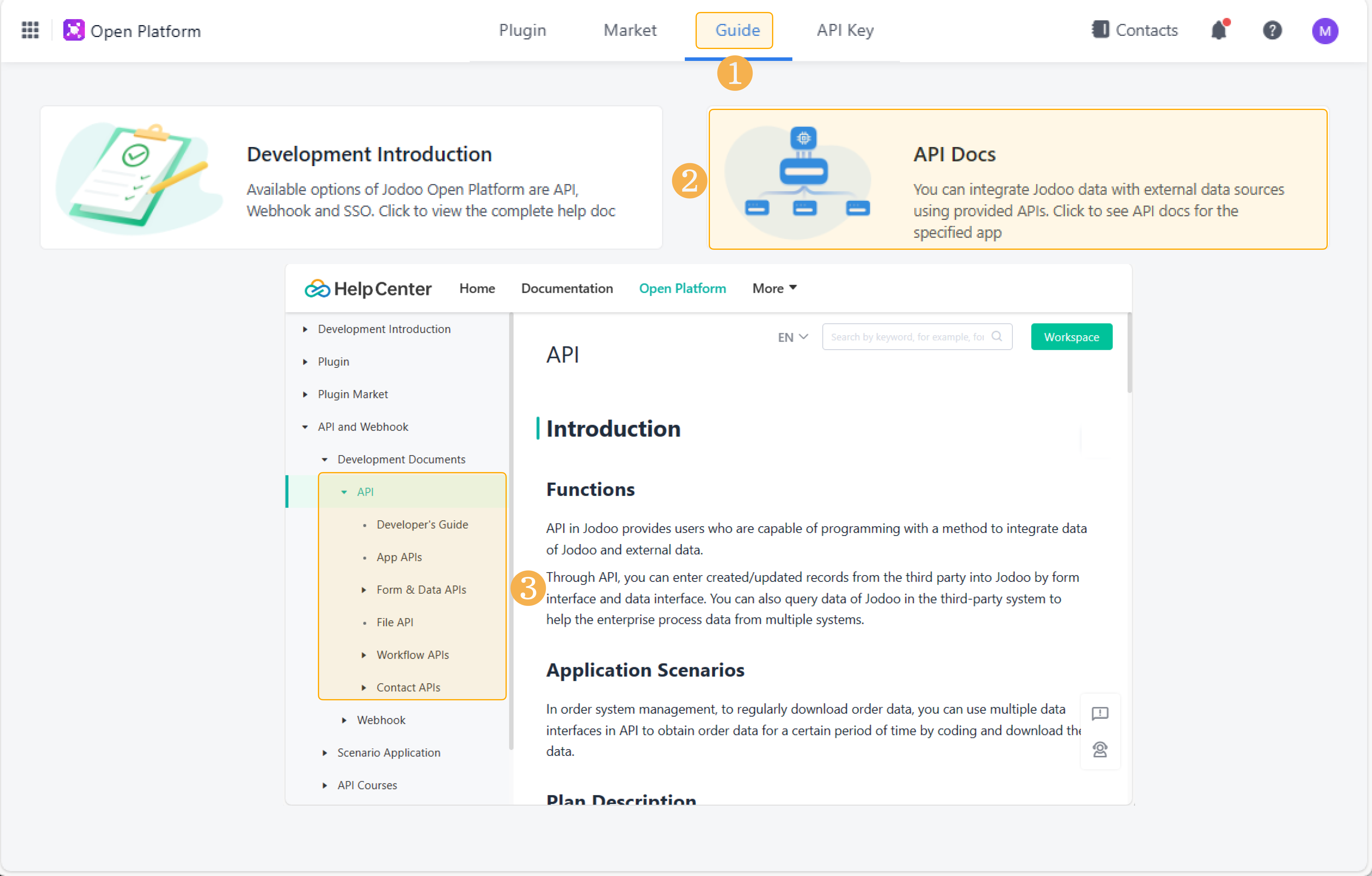1372x876 pixels.
Task: Click the Contacts label in header
Action: [1146, 30]
